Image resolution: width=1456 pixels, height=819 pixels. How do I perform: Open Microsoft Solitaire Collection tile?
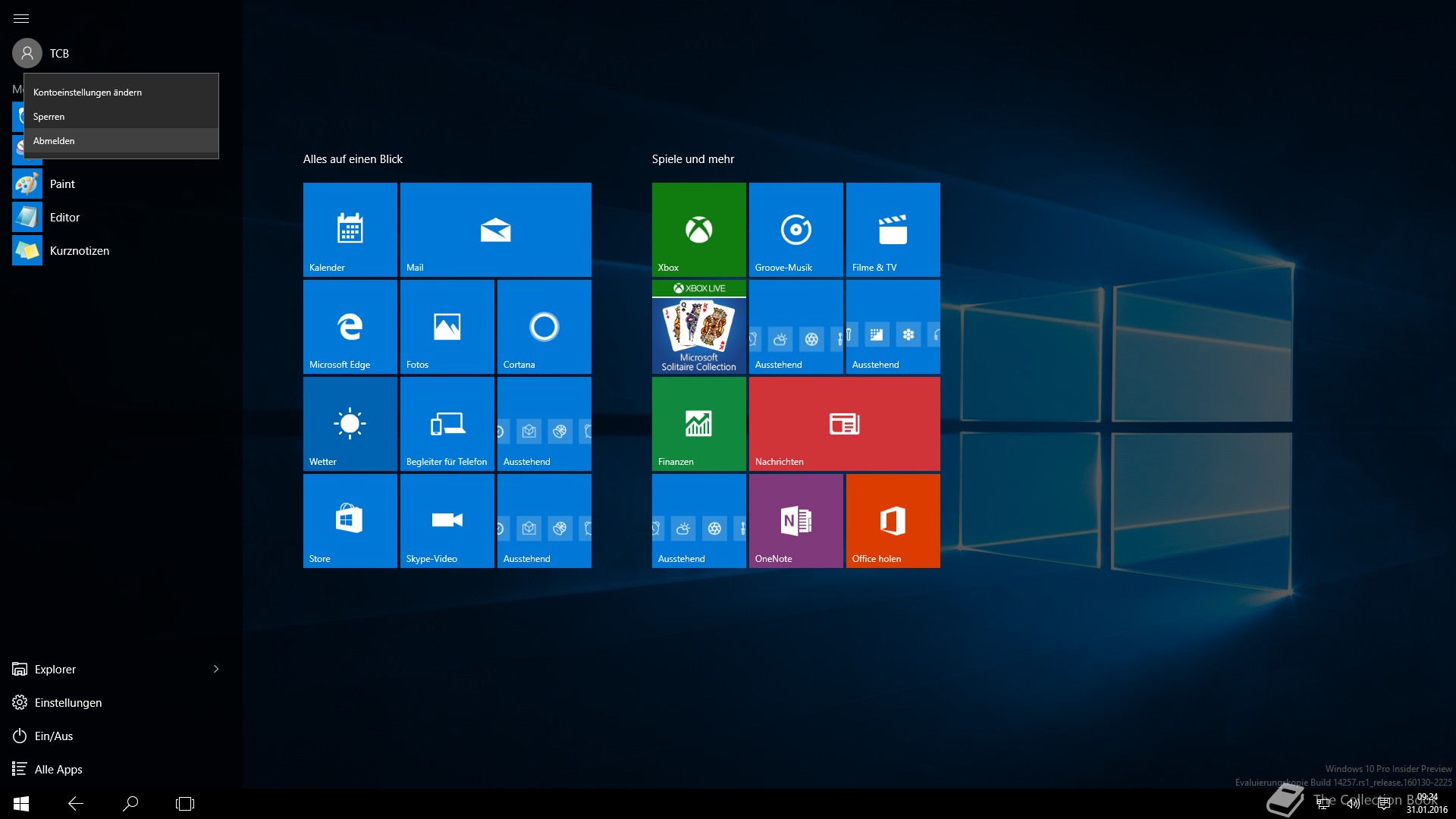click(699, 327)
